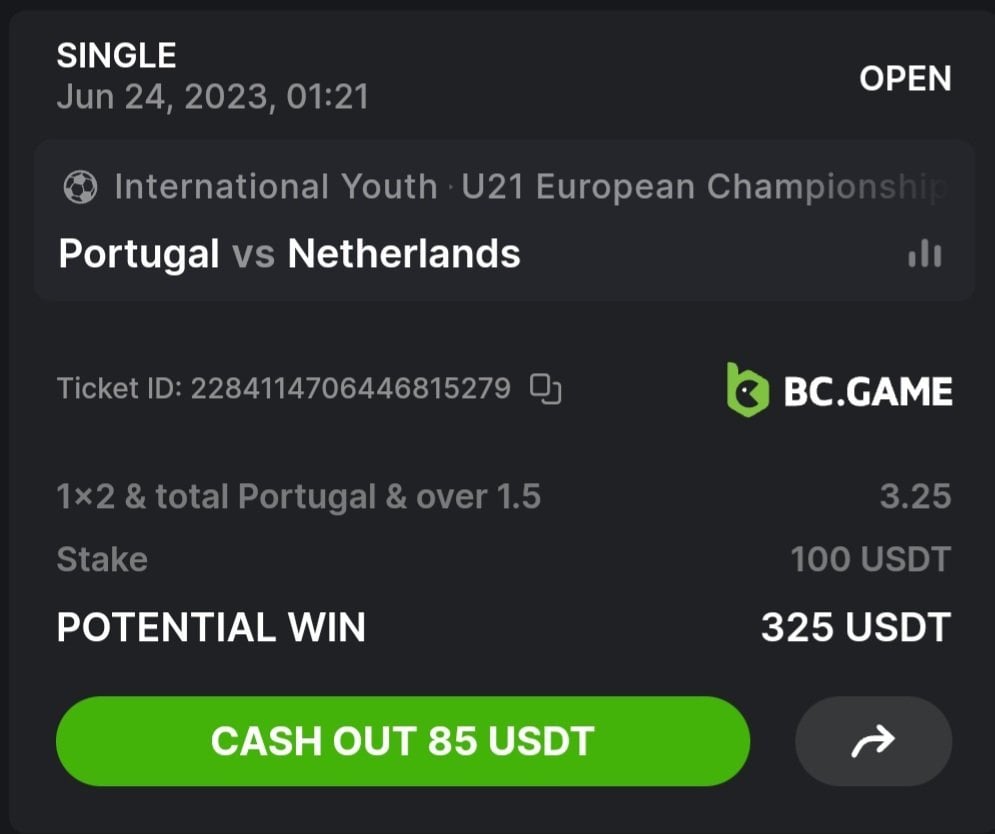
Task: Open the U21 European Championship league
Action: pyautogui.click(x=700, y=187)
